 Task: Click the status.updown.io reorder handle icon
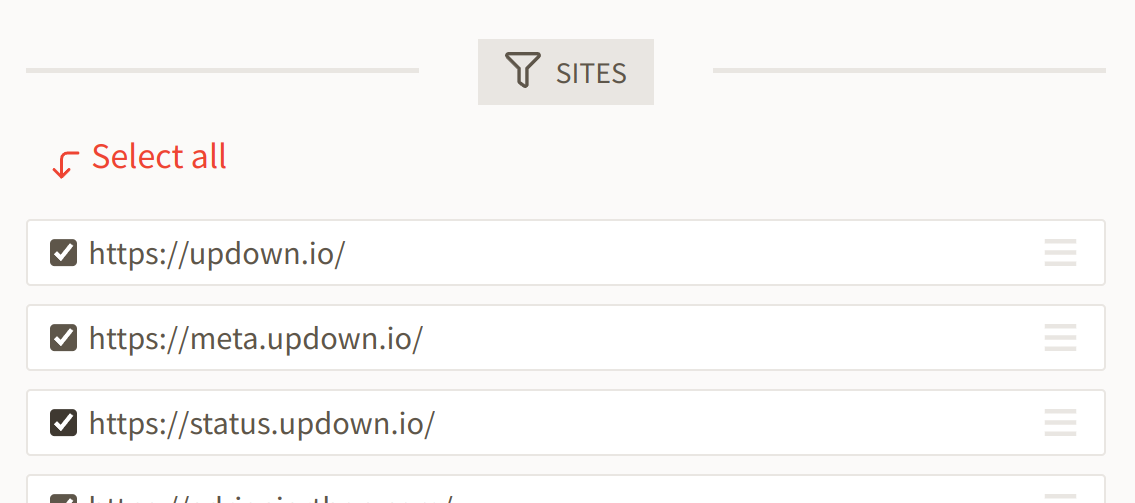coord(1060,423)
